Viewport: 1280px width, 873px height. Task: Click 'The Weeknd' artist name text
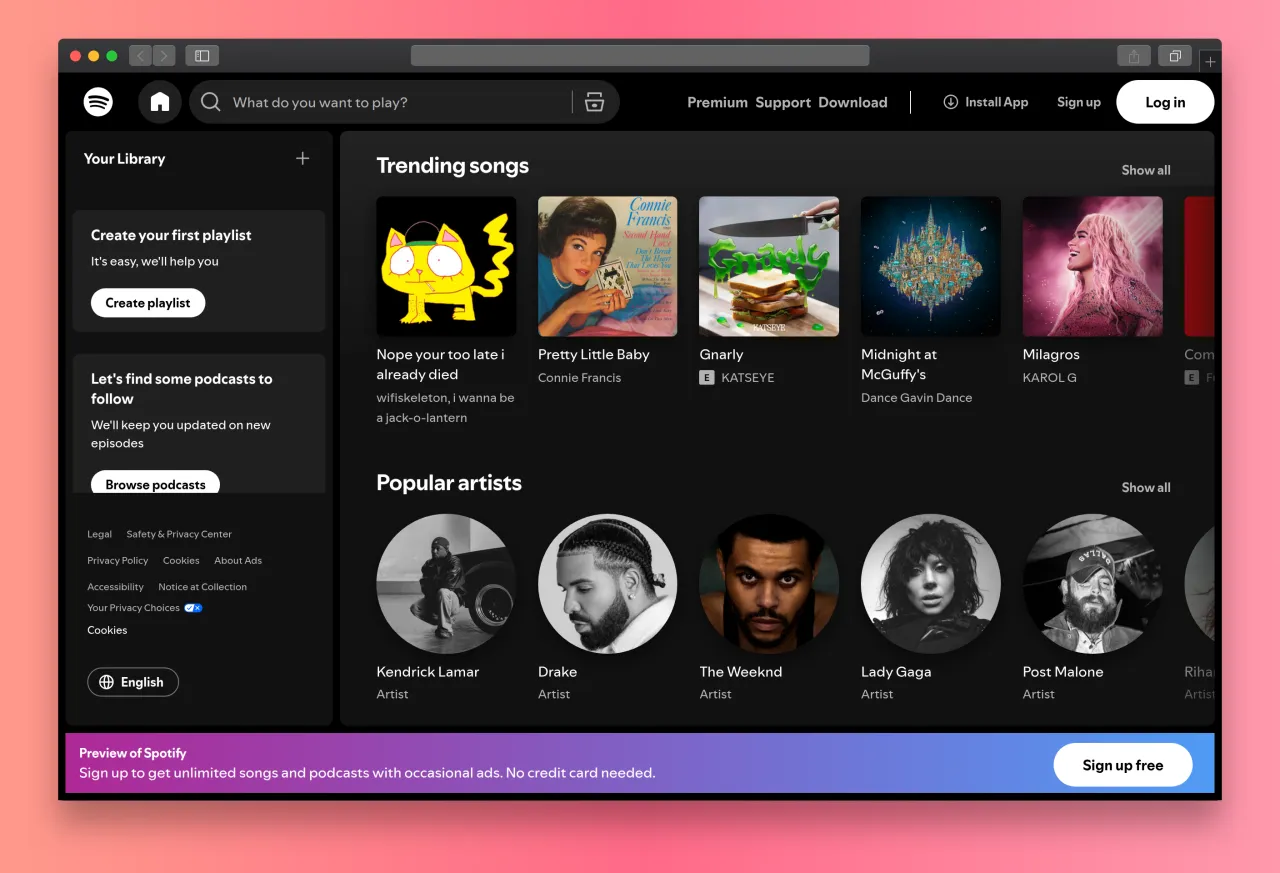click(x=741, y=672)
